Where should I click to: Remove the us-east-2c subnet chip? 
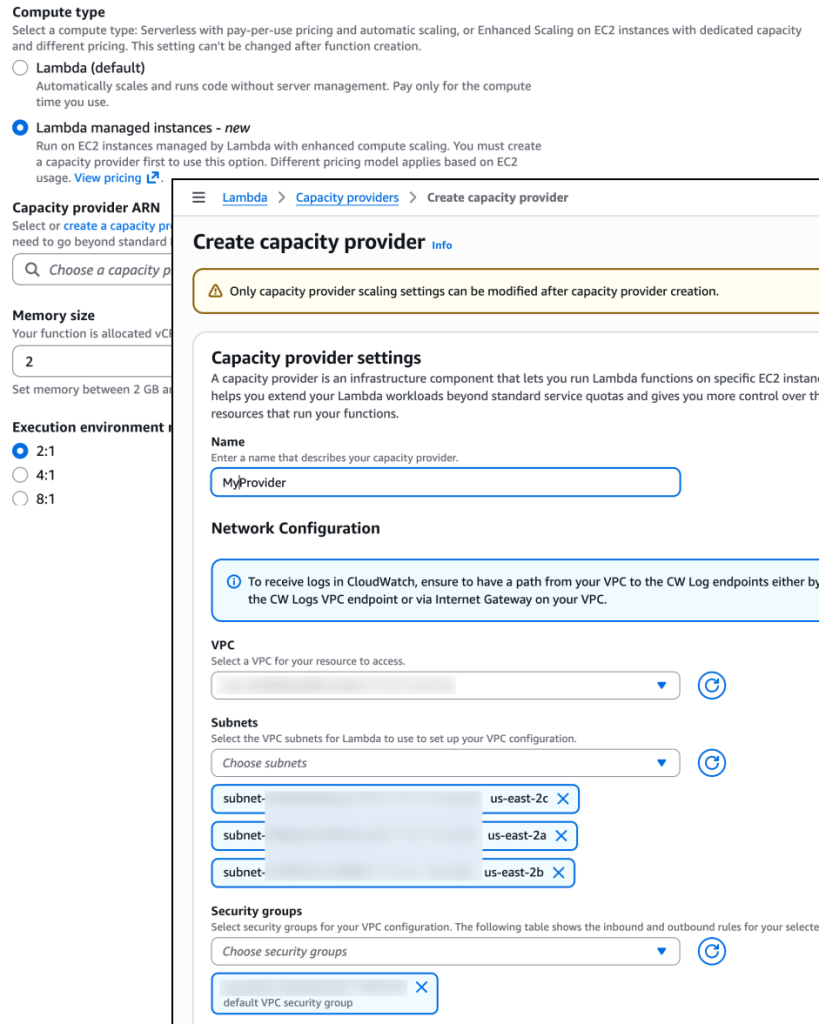(563, 799)
